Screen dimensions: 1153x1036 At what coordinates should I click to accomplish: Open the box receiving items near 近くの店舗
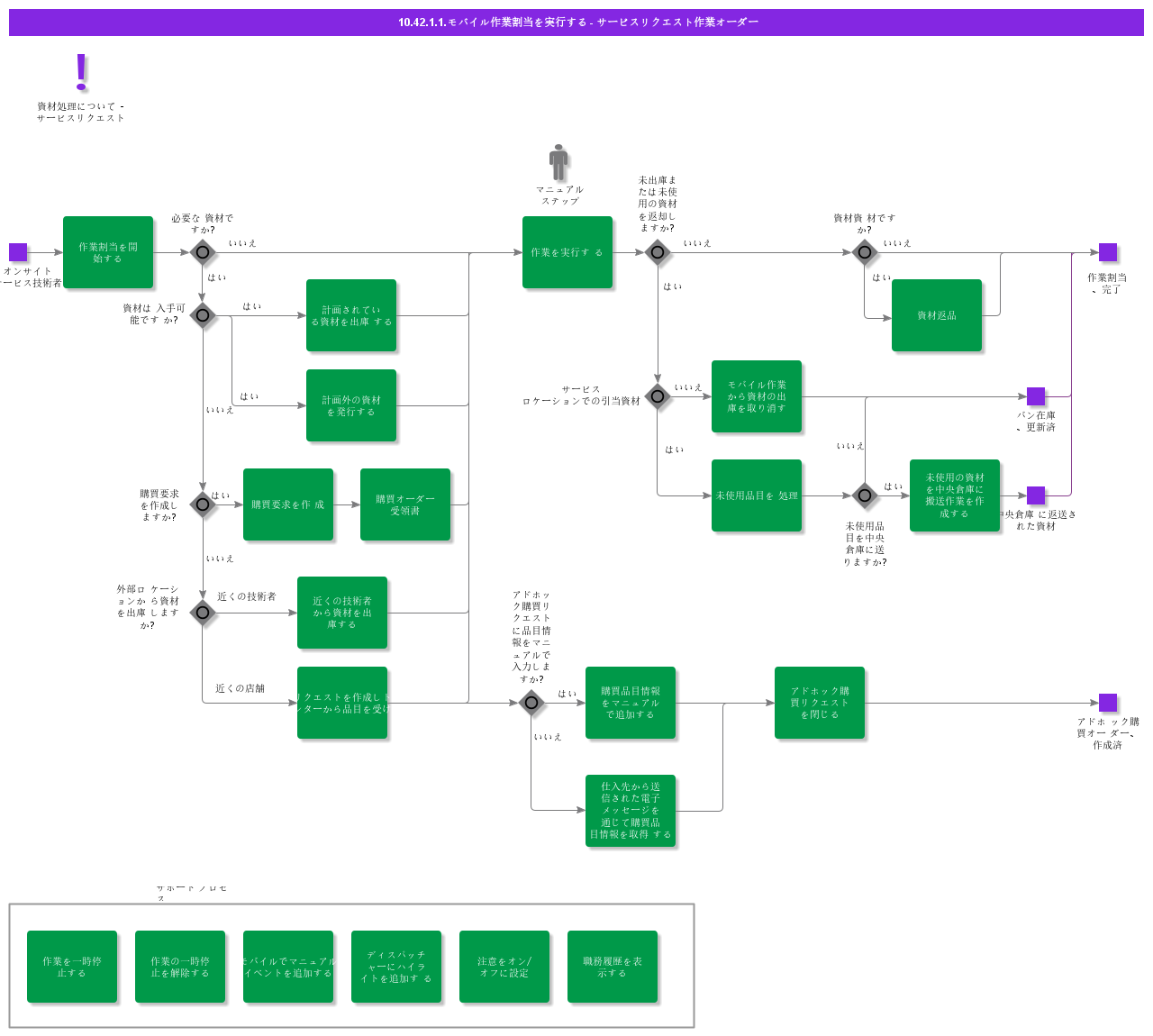click(342, 703)
